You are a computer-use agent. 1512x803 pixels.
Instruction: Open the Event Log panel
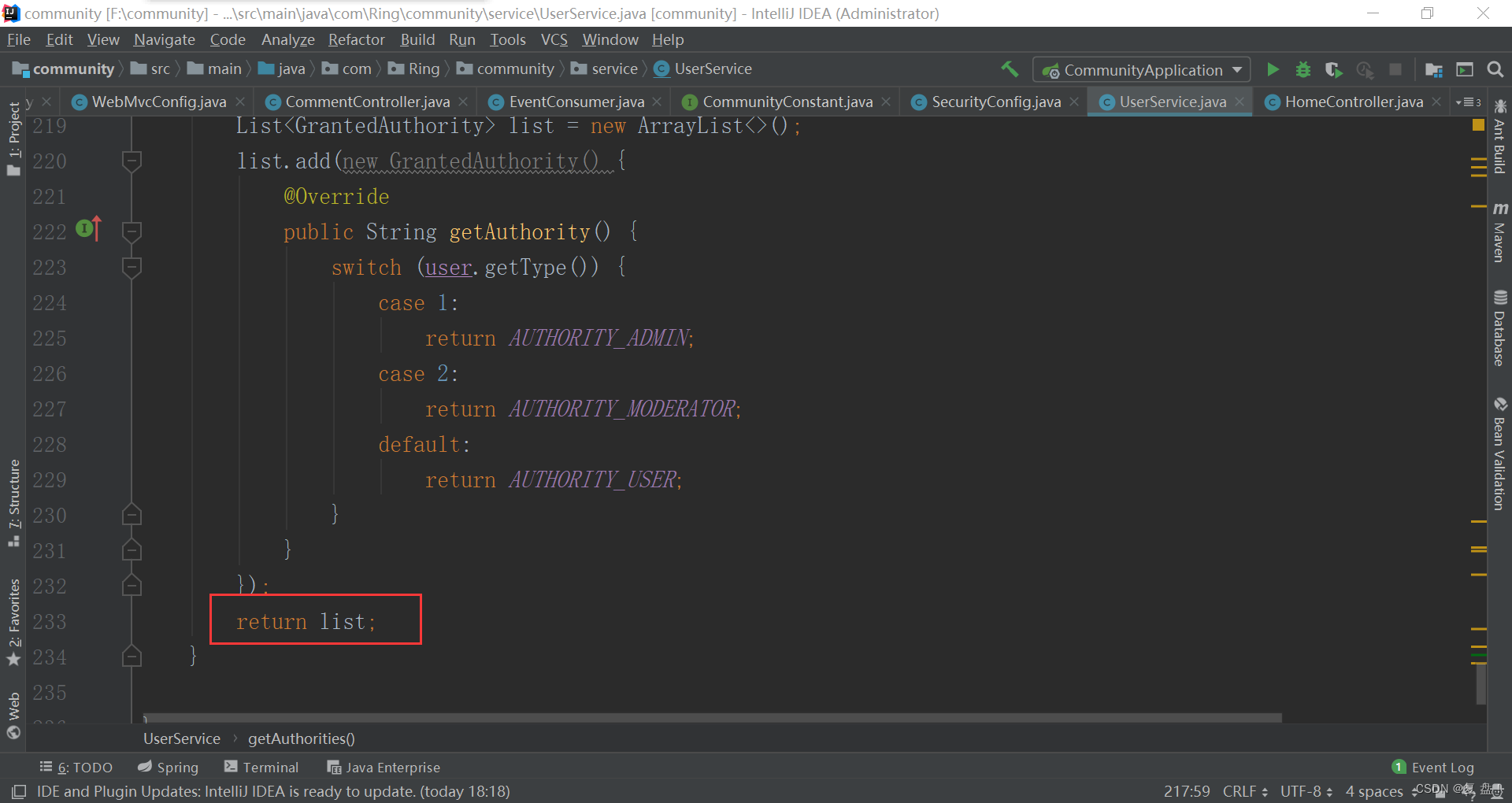(x=1433, y=767)
